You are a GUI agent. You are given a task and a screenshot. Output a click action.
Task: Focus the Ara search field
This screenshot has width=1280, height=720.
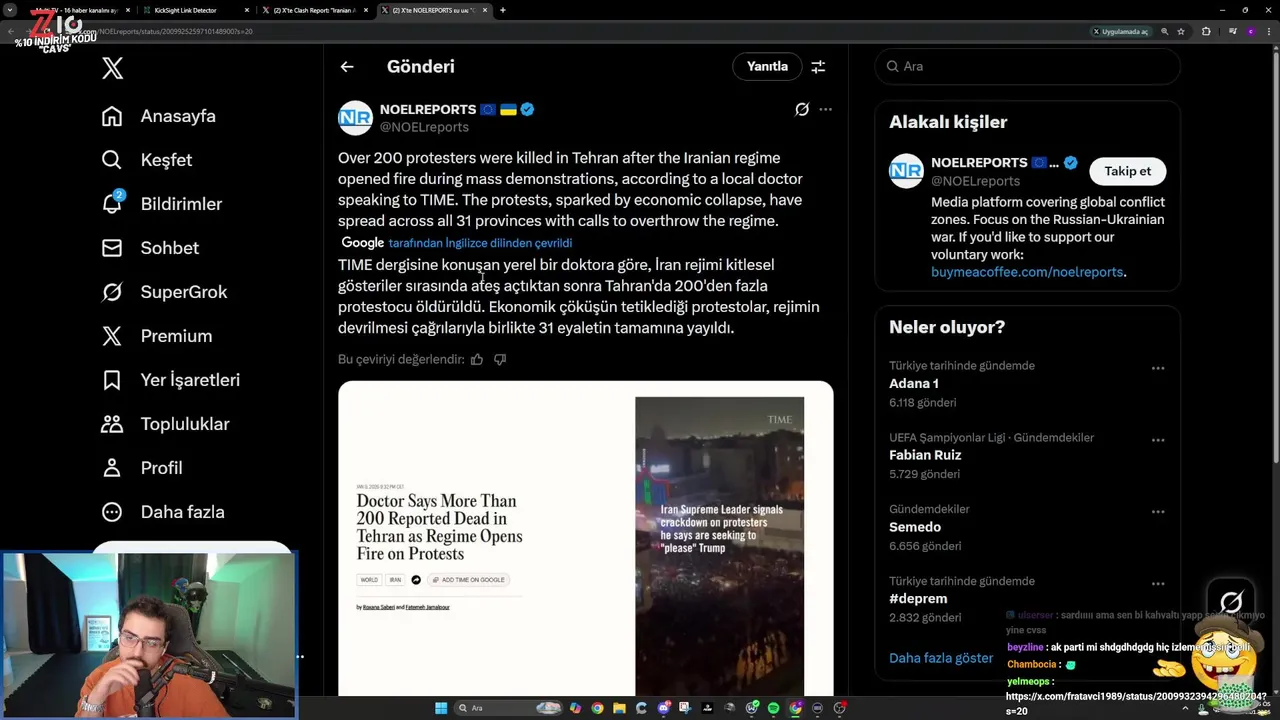pyautogui.click(x=1027, y=66)
